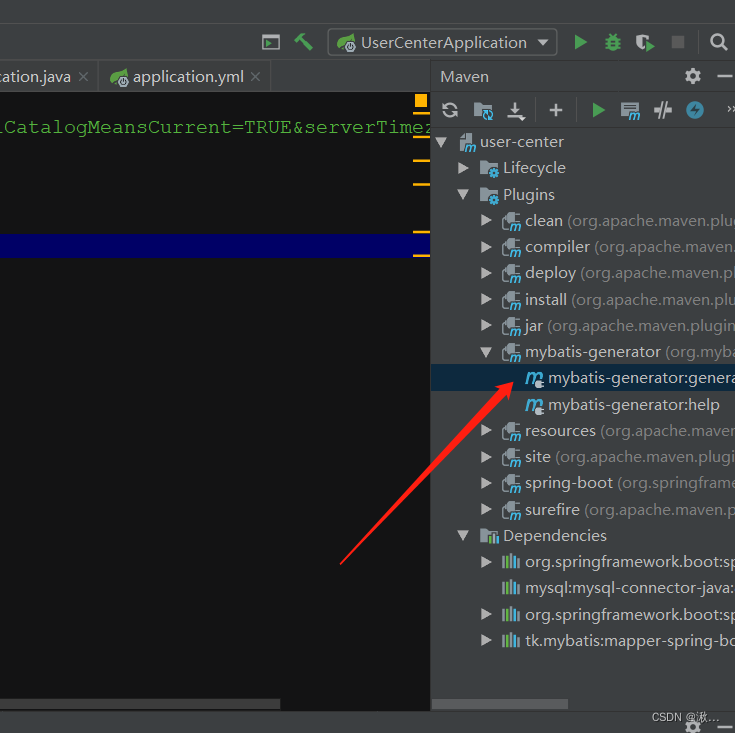
Task: Click the yellow inspection warning indicator
Action: 420,100
